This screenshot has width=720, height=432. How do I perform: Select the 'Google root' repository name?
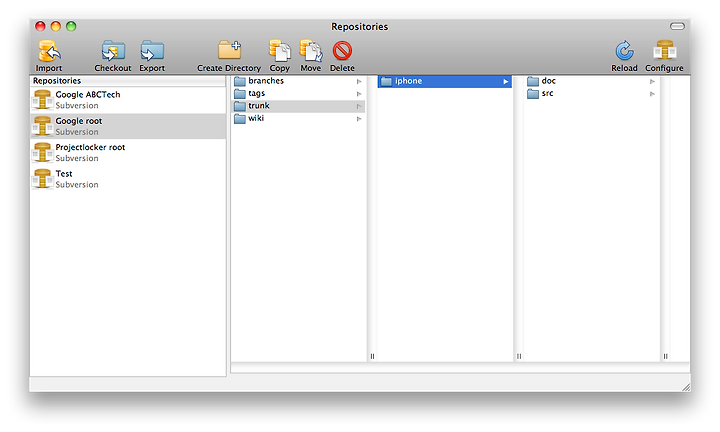[x=79, y=121]
